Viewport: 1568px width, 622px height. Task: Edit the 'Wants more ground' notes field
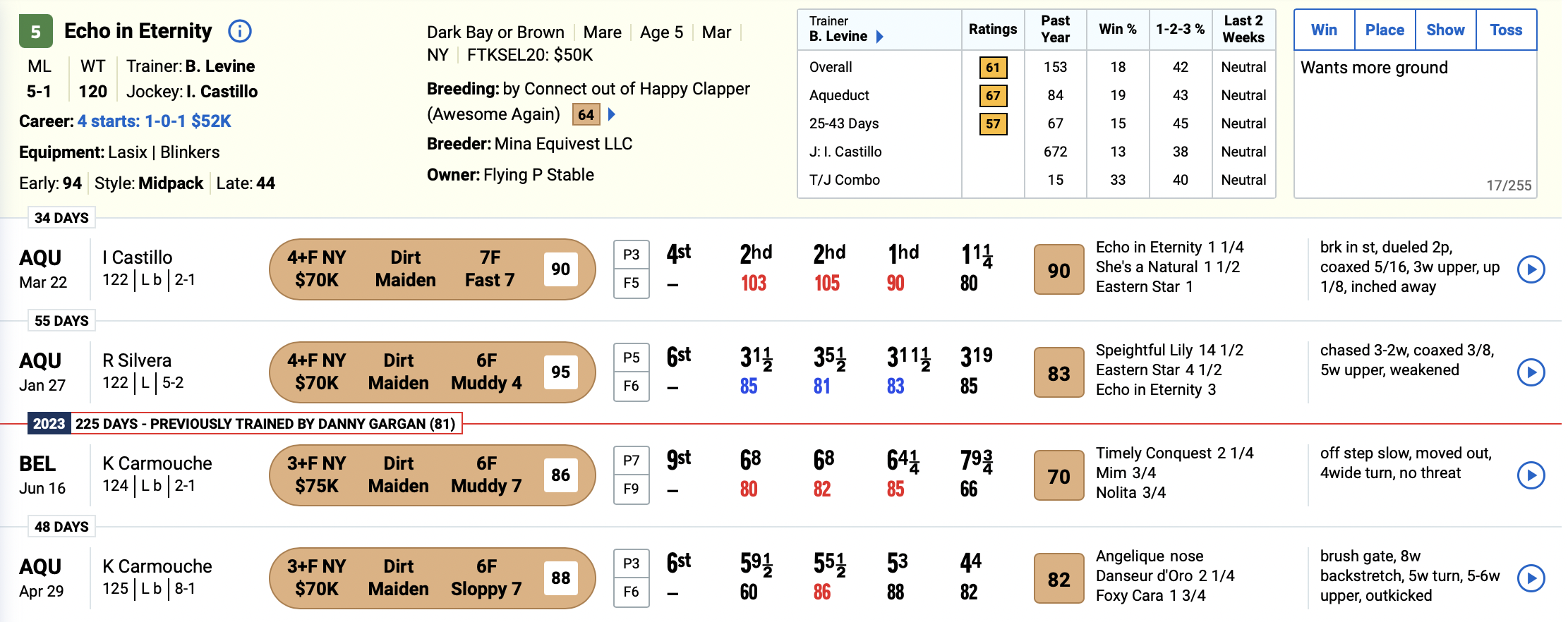[x=1415, y=124]
